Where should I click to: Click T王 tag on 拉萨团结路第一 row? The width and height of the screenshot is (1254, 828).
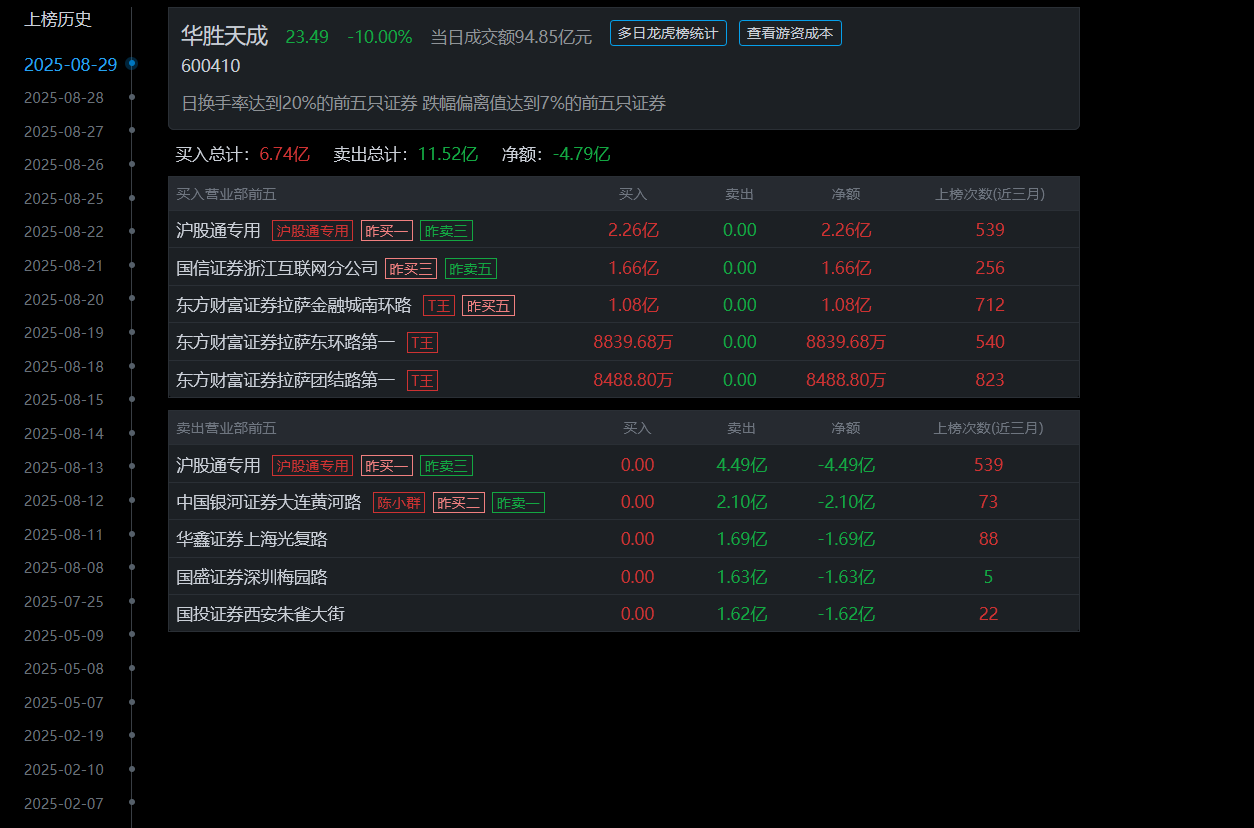click(x=422, y=381)
